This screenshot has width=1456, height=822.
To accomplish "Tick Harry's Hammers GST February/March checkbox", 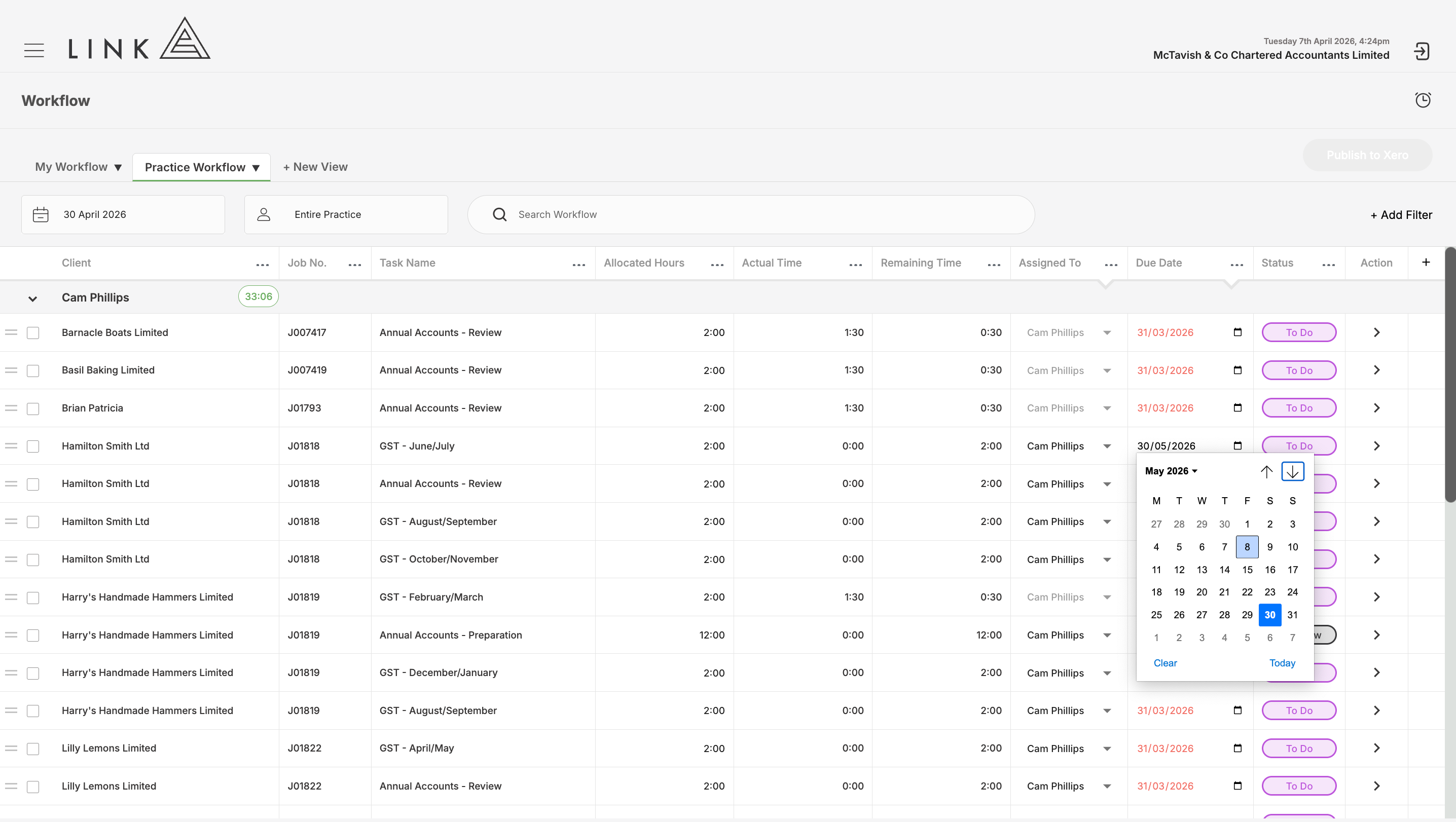I will coord(33,597).
